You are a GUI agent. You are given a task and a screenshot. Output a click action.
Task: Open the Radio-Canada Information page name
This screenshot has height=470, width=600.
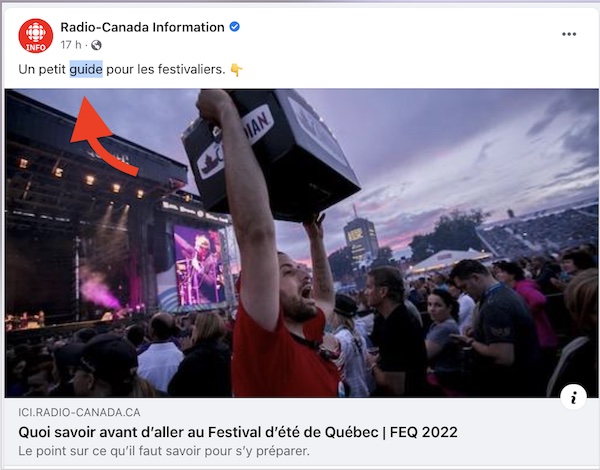[142, 27]
